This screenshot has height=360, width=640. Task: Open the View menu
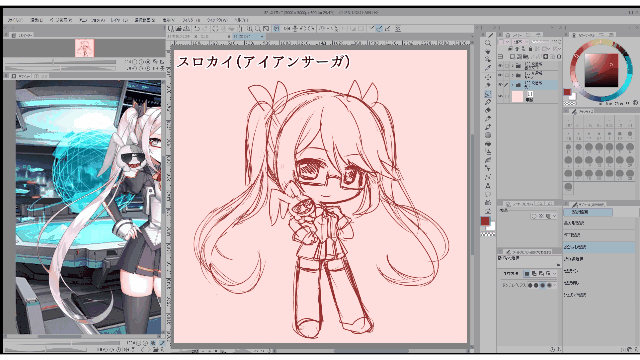(x=168, y=20)
